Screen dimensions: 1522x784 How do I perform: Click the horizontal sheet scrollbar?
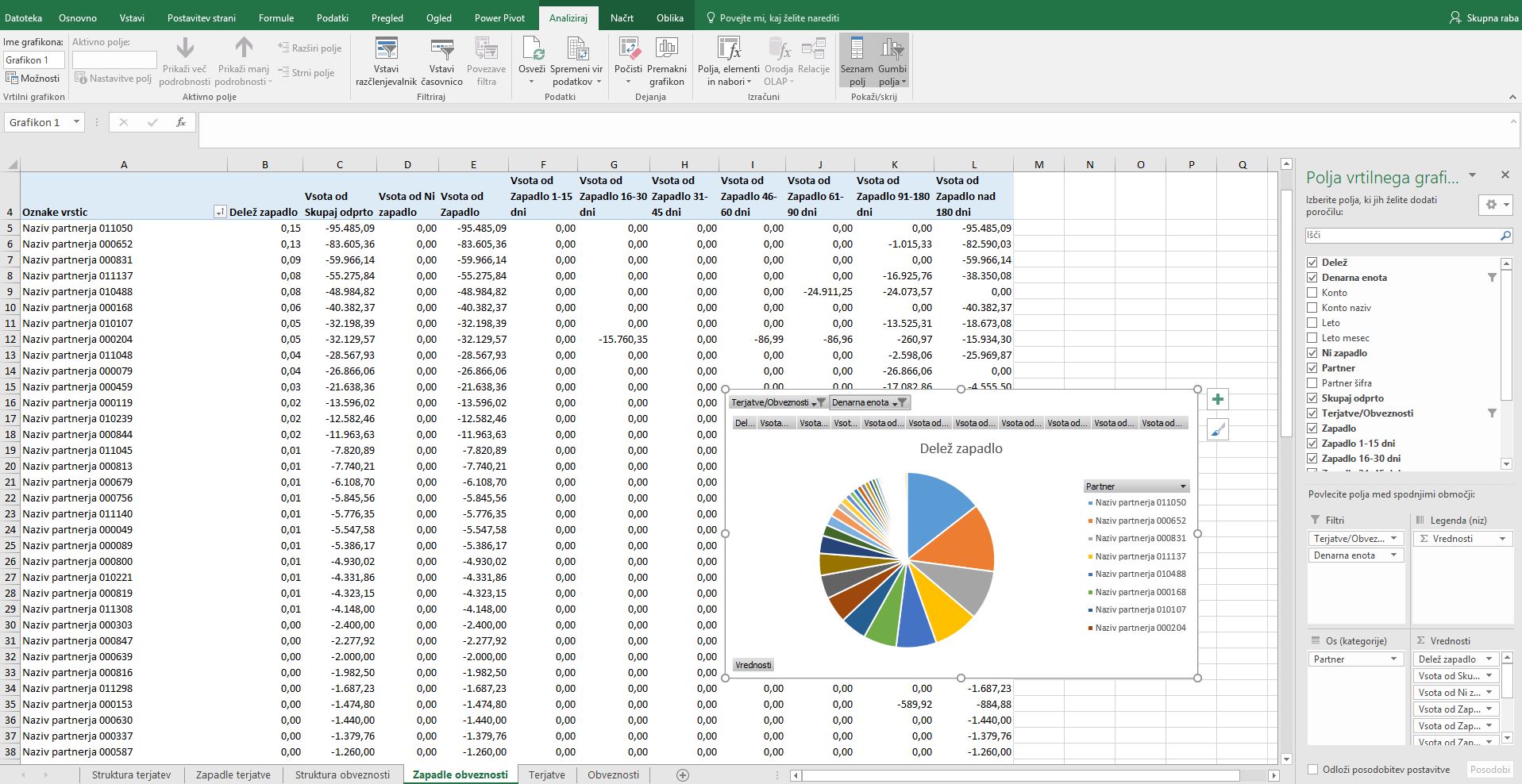tap(1020, 775)
